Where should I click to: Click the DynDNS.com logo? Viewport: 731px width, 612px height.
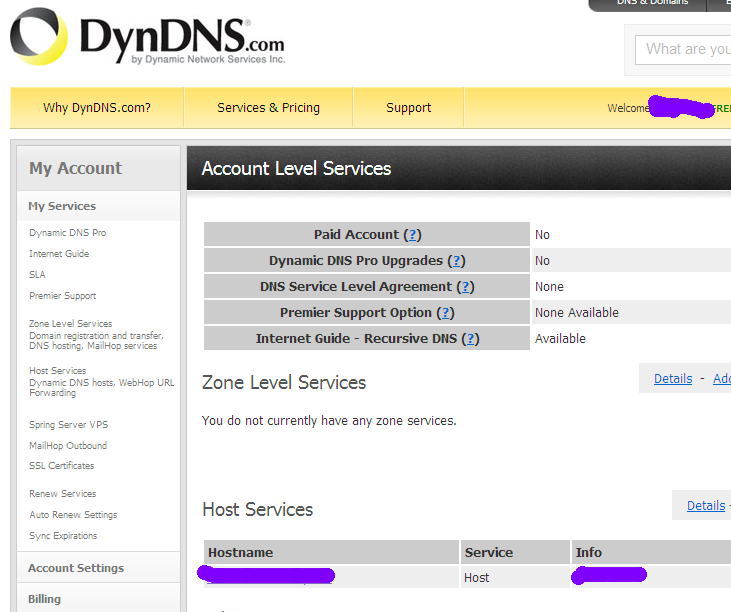coord(147,37)
